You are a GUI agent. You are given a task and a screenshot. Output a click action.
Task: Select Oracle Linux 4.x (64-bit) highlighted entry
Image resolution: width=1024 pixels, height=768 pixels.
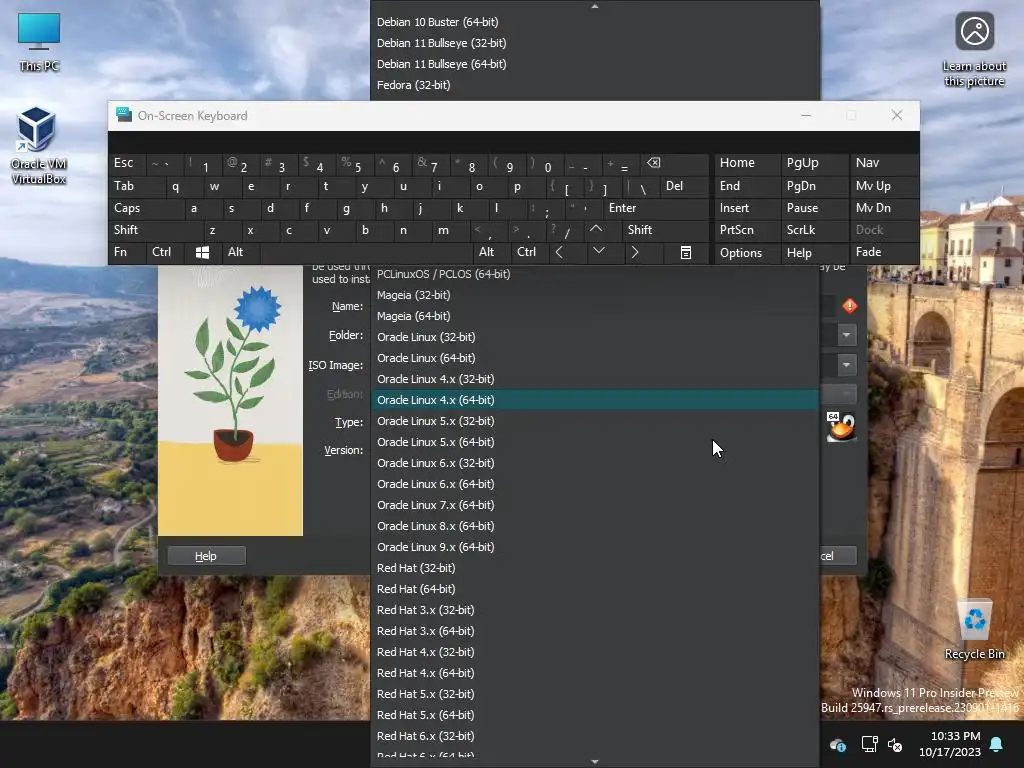coord(594,400)
